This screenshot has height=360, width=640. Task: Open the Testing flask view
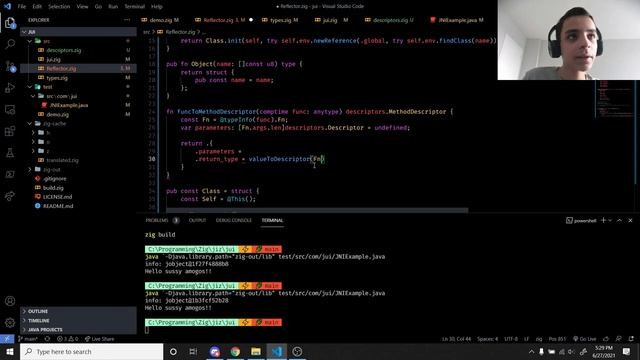point(10,153)
